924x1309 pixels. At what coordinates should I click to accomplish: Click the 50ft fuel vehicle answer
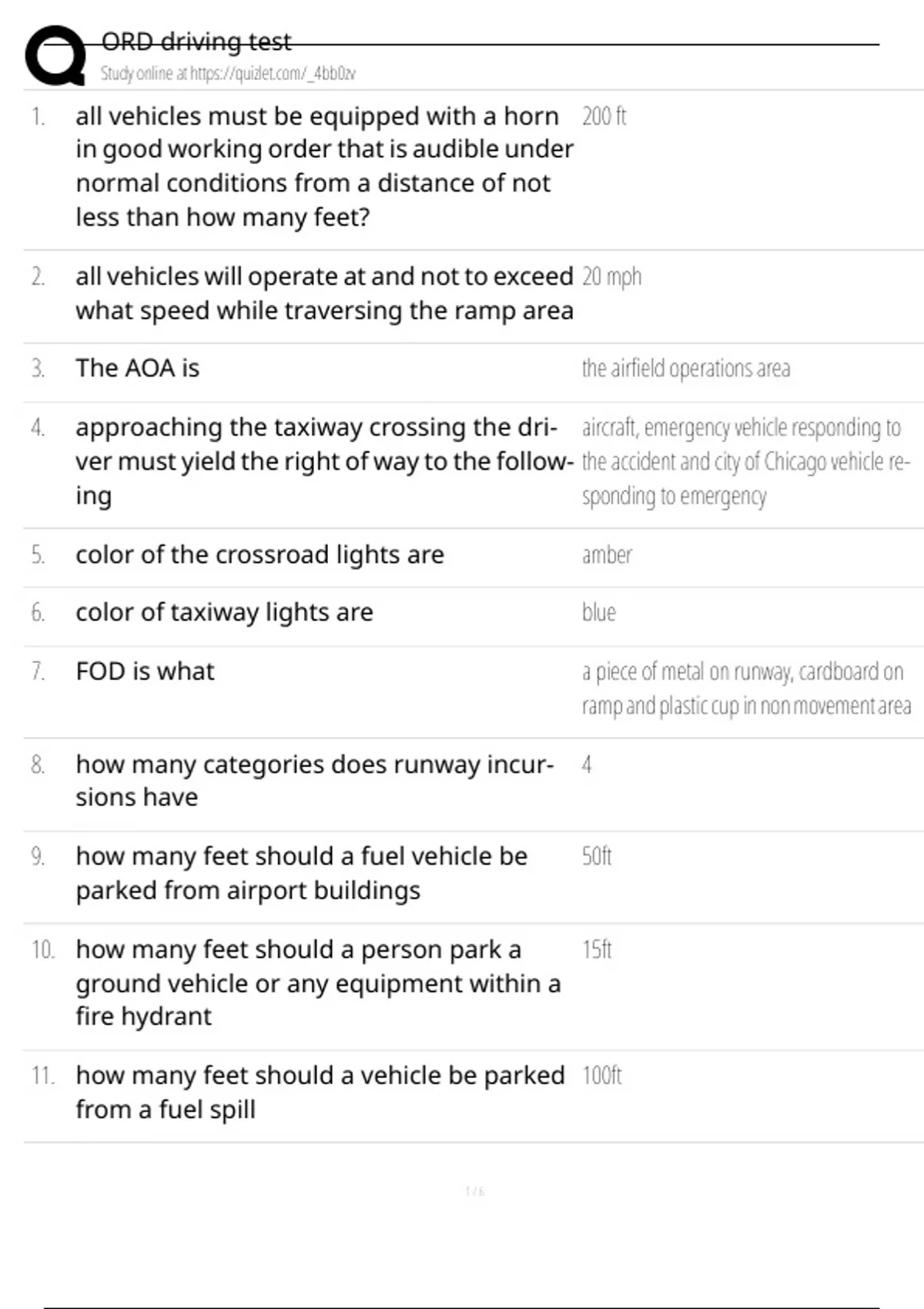coord(597,856)
